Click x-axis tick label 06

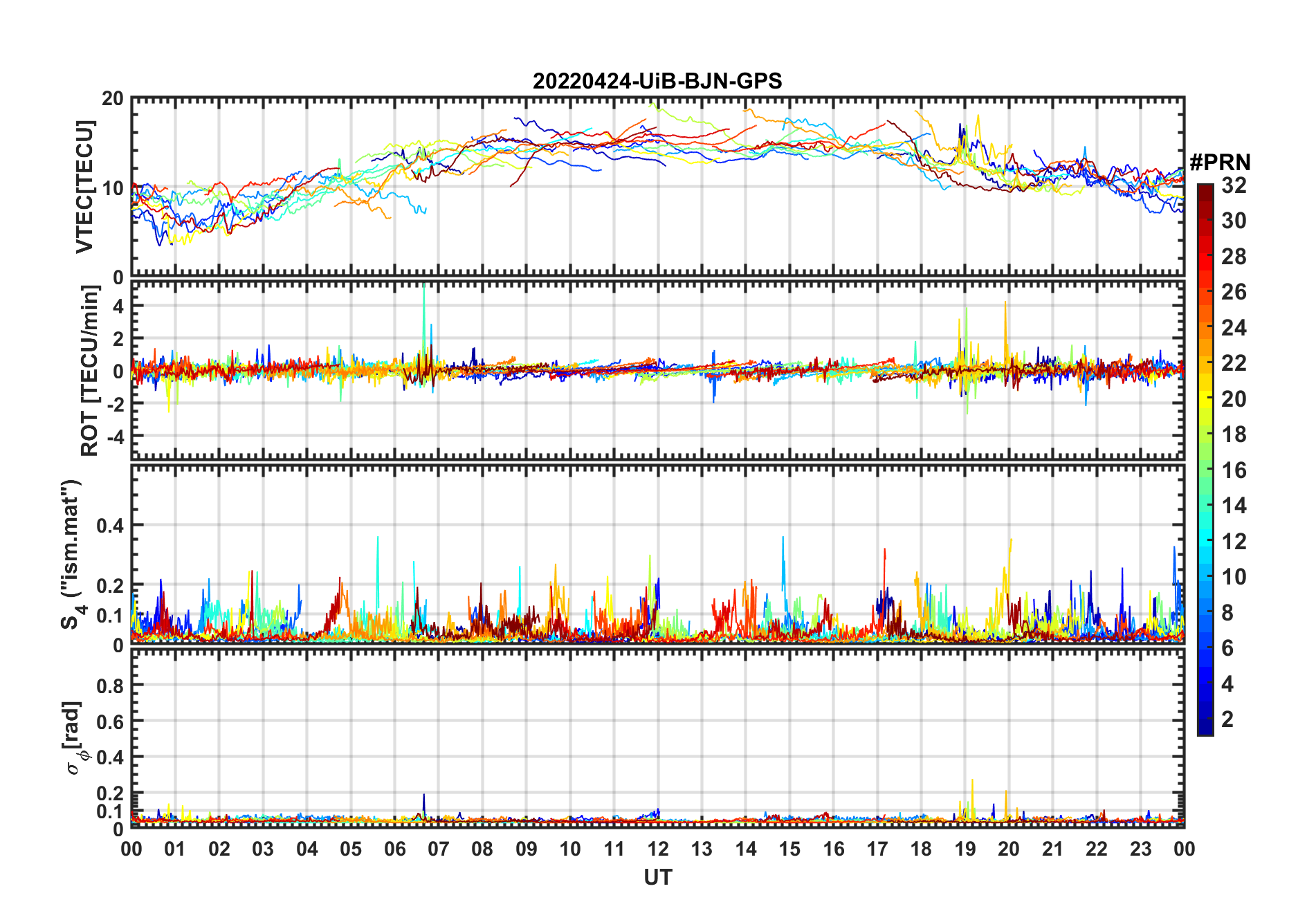click(394, 849)
